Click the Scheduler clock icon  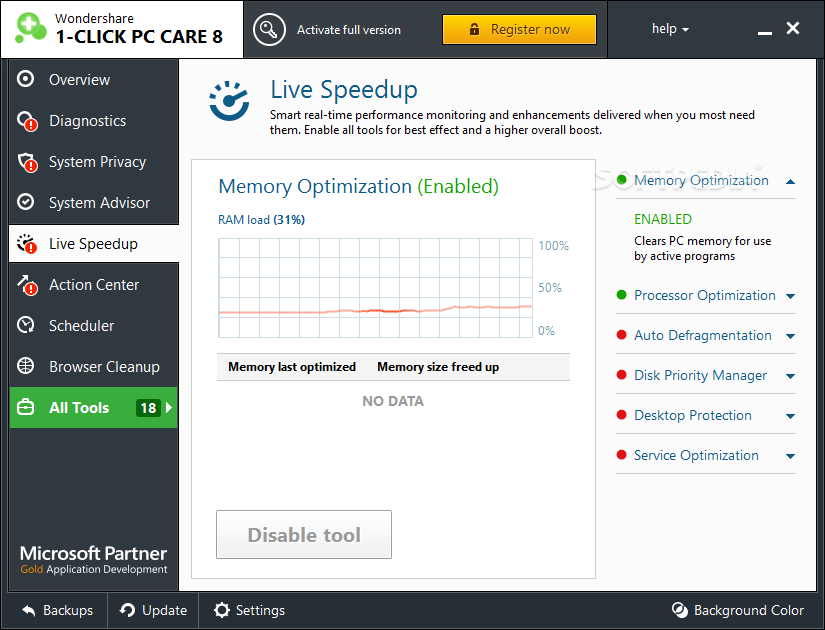click(25, 325)
